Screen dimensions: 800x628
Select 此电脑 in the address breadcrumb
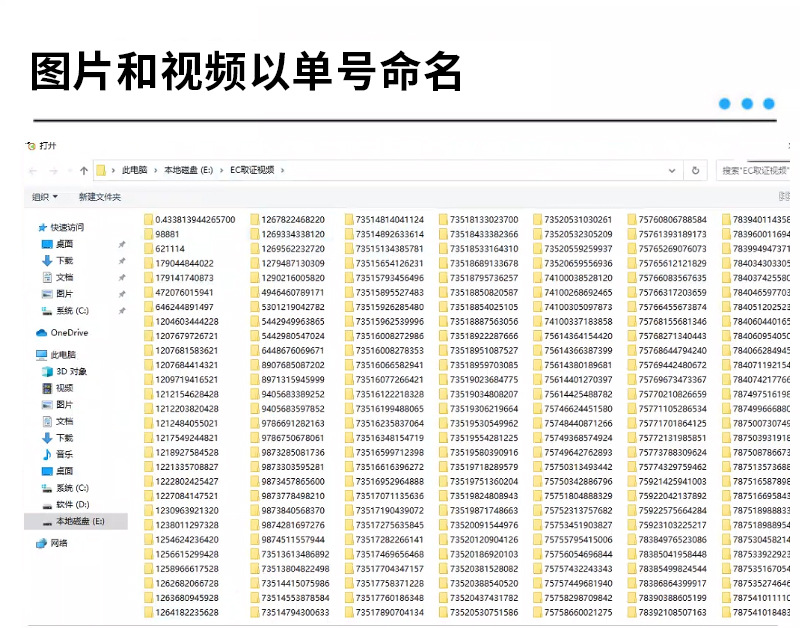tap(134, 170)
